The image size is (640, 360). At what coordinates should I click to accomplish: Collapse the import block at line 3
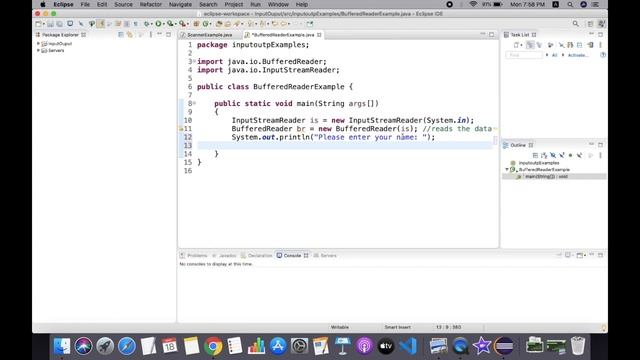click(x=194, y=61)
